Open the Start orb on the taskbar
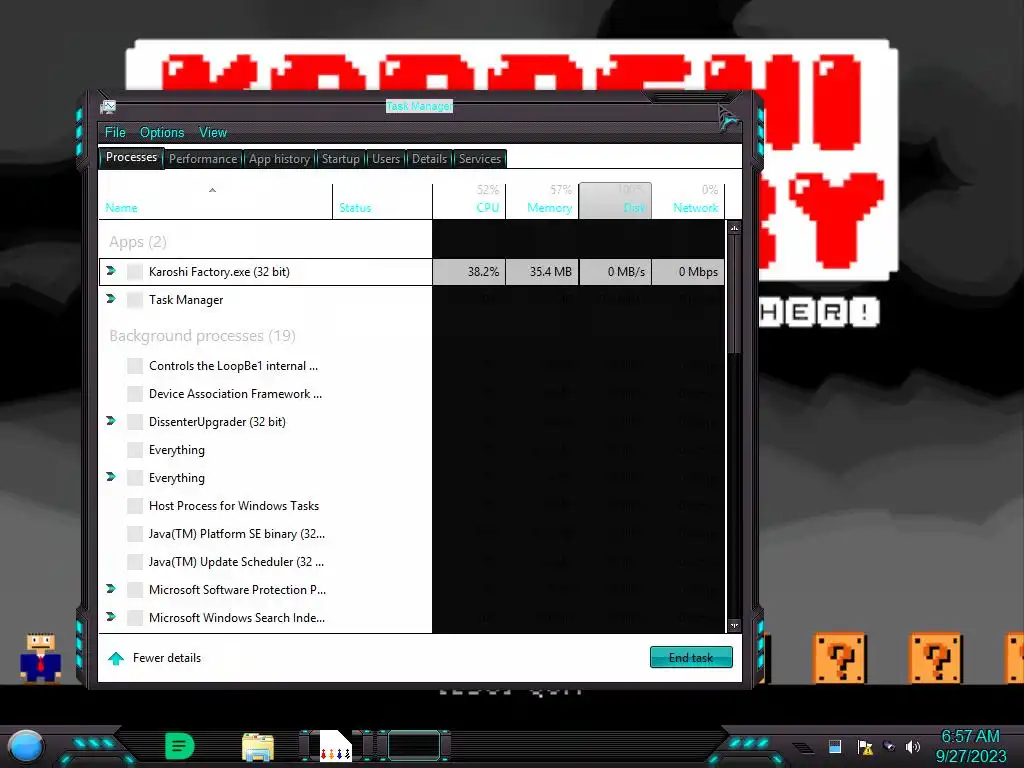 pyautogui.click(x=25, y=747)
